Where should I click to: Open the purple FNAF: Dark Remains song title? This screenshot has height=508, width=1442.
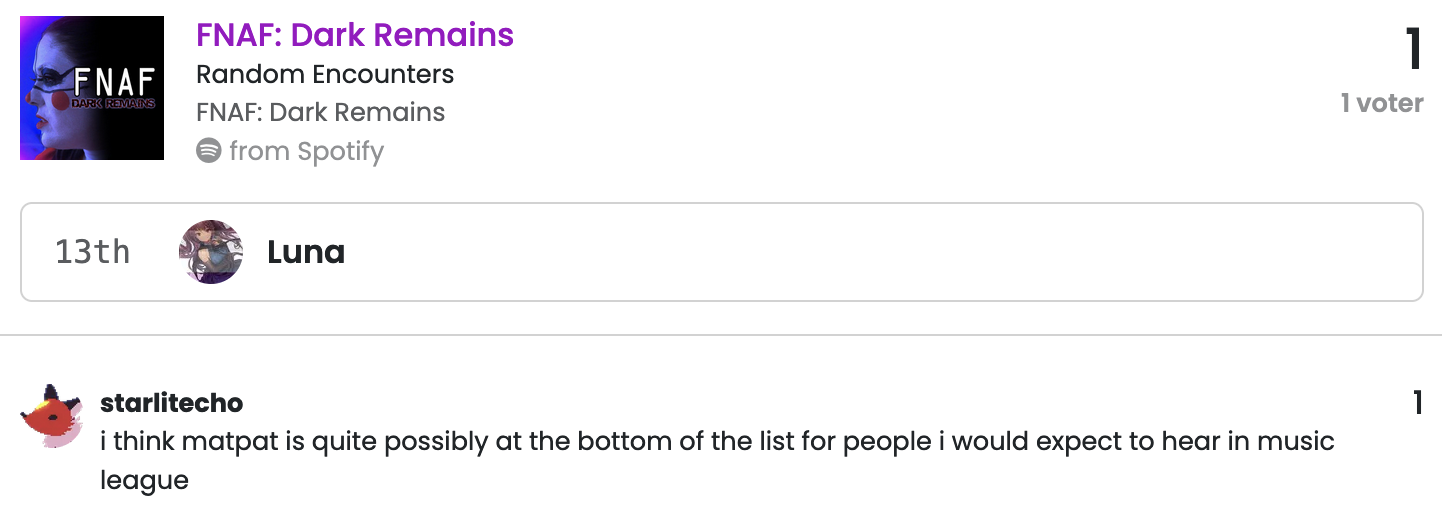(x=355, y=35)
